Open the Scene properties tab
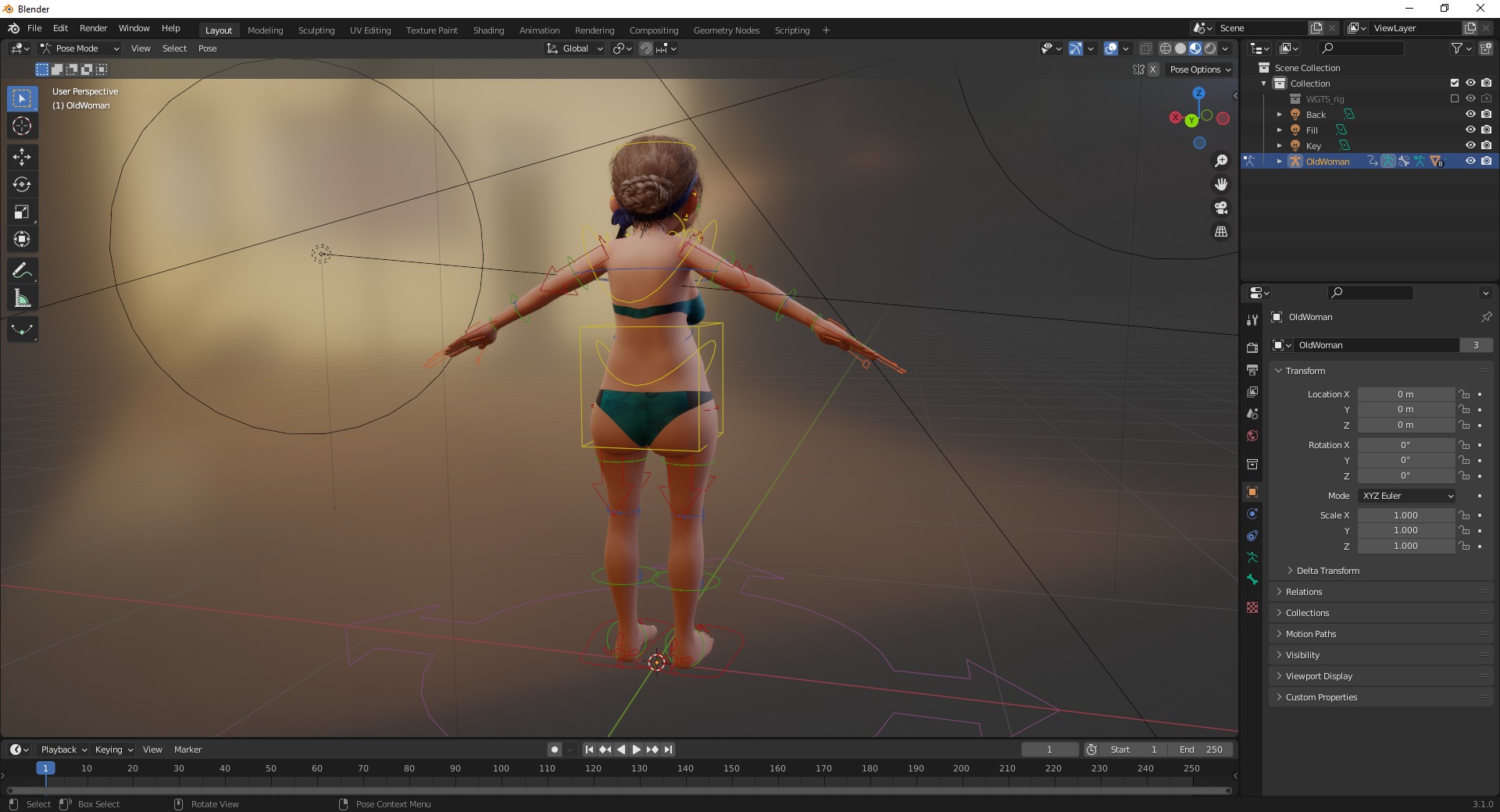 click(1252, 414)
